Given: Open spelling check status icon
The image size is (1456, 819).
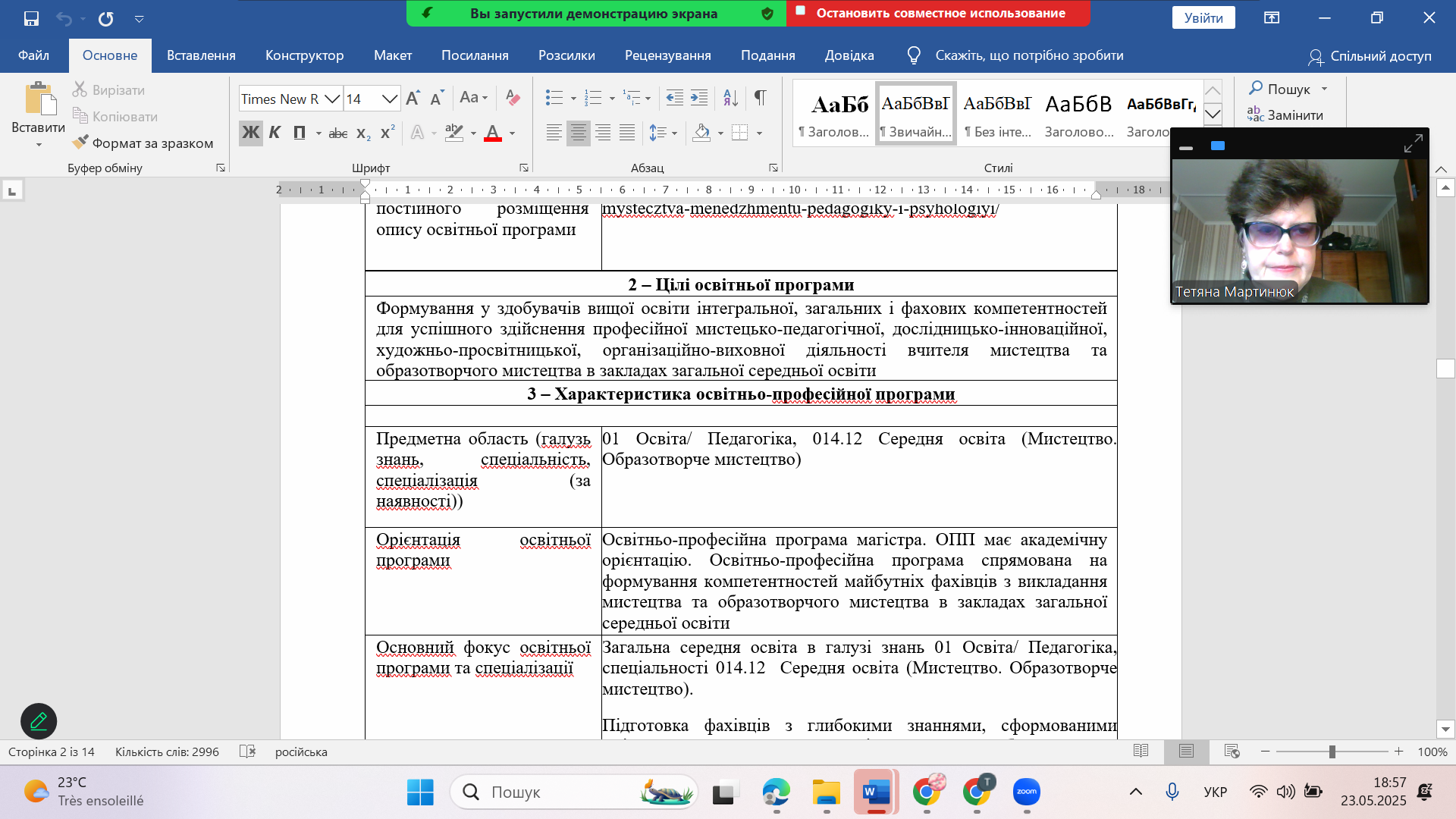Looking at the screenshot, I should [x=247, y=752].
